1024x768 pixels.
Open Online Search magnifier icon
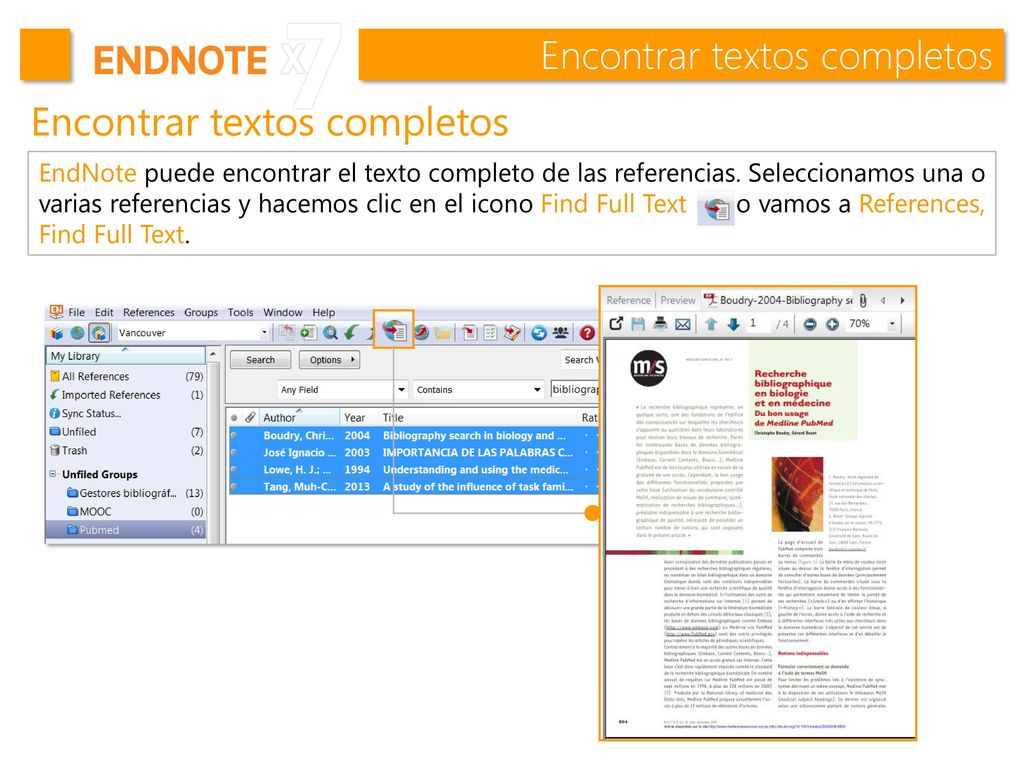(x=330, y=332)
